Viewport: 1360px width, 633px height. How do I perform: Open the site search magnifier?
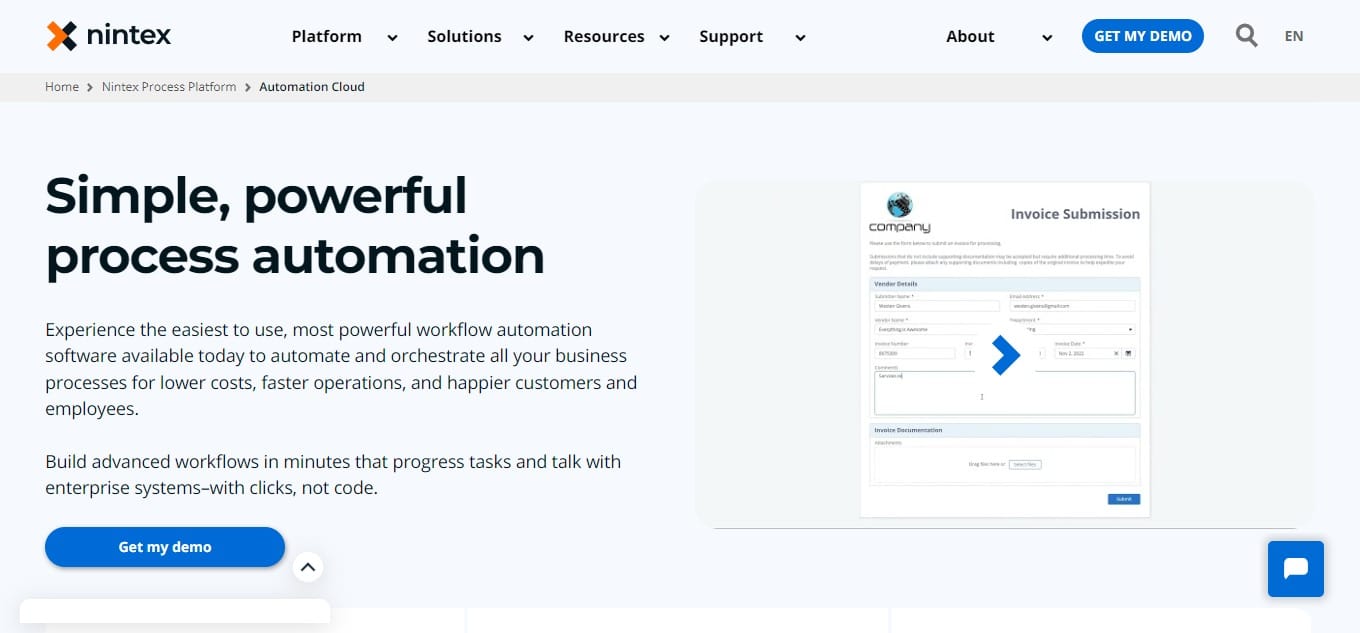click(x=1246, y=35)
